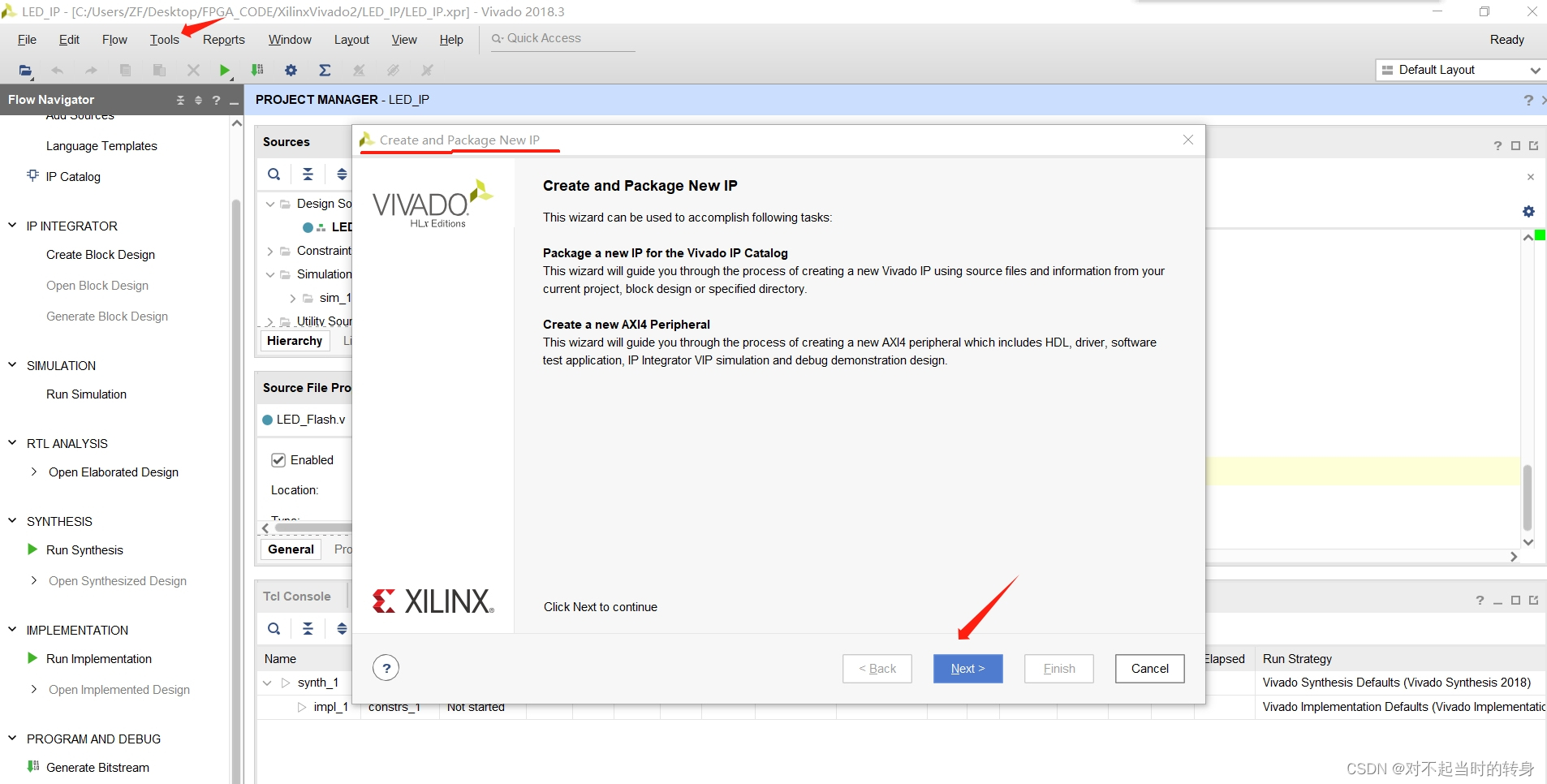Click the Generate Bitstream icon
Screen dimensions: 1547x784
click(32, 766)
